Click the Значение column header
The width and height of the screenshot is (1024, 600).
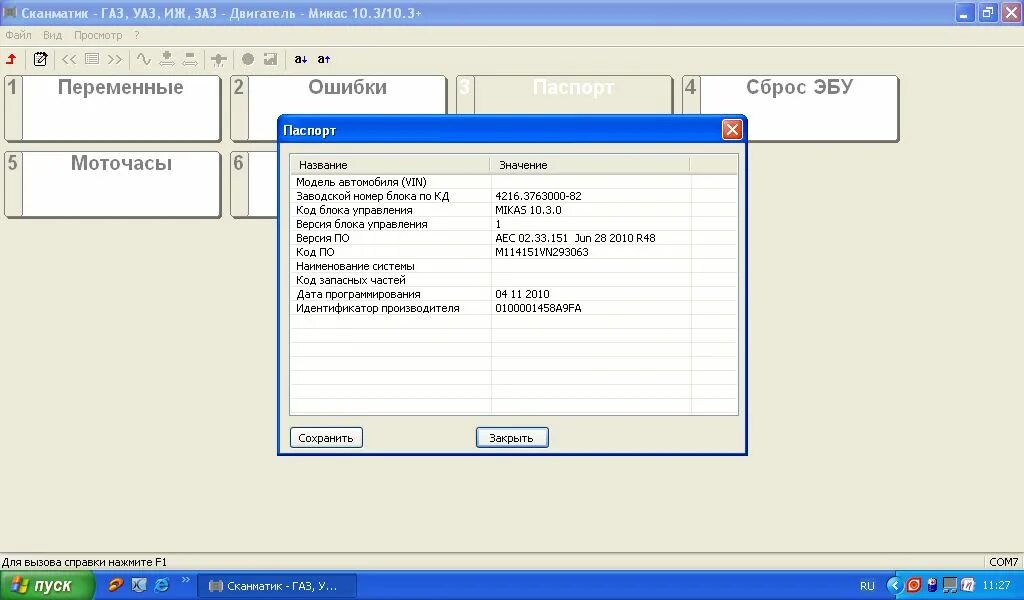590,165
